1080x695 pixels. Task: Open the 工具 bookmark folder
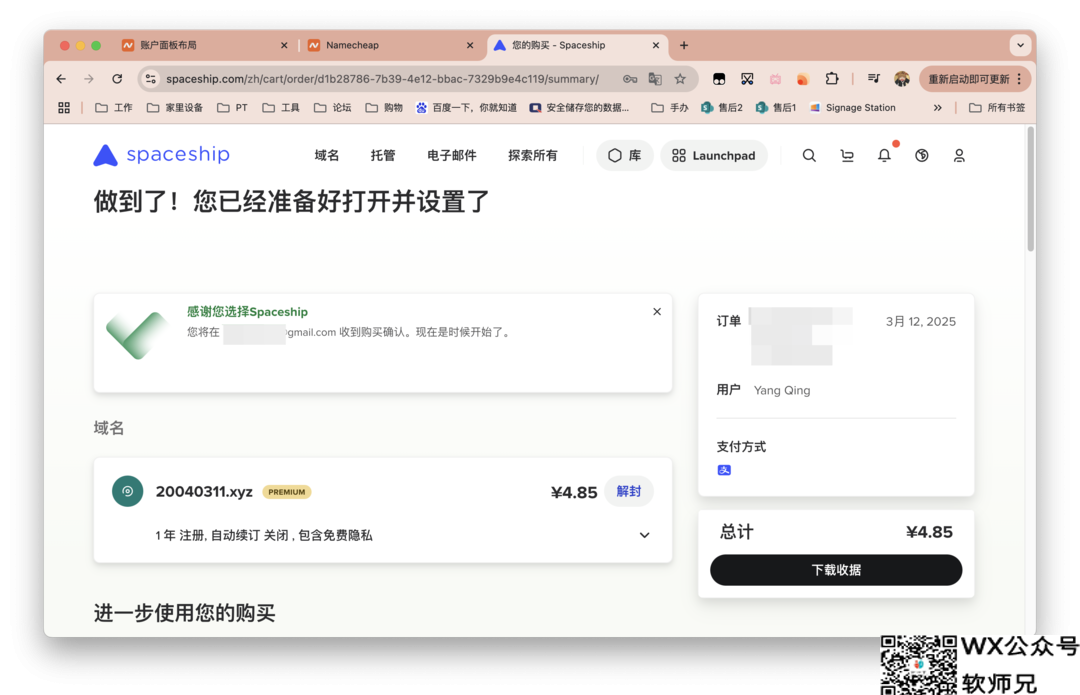(281, 107)
